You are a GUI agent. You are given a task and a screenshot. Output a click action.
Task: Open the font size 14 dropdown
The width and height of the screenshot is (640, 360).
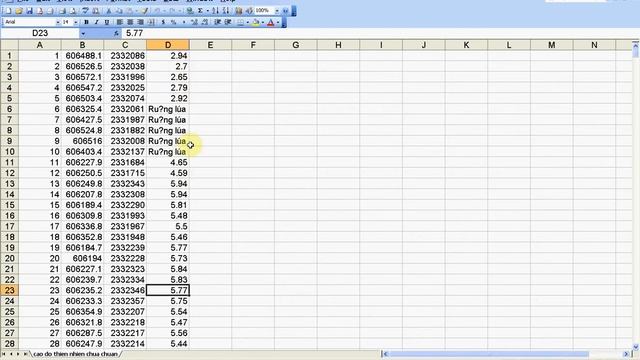76,22
